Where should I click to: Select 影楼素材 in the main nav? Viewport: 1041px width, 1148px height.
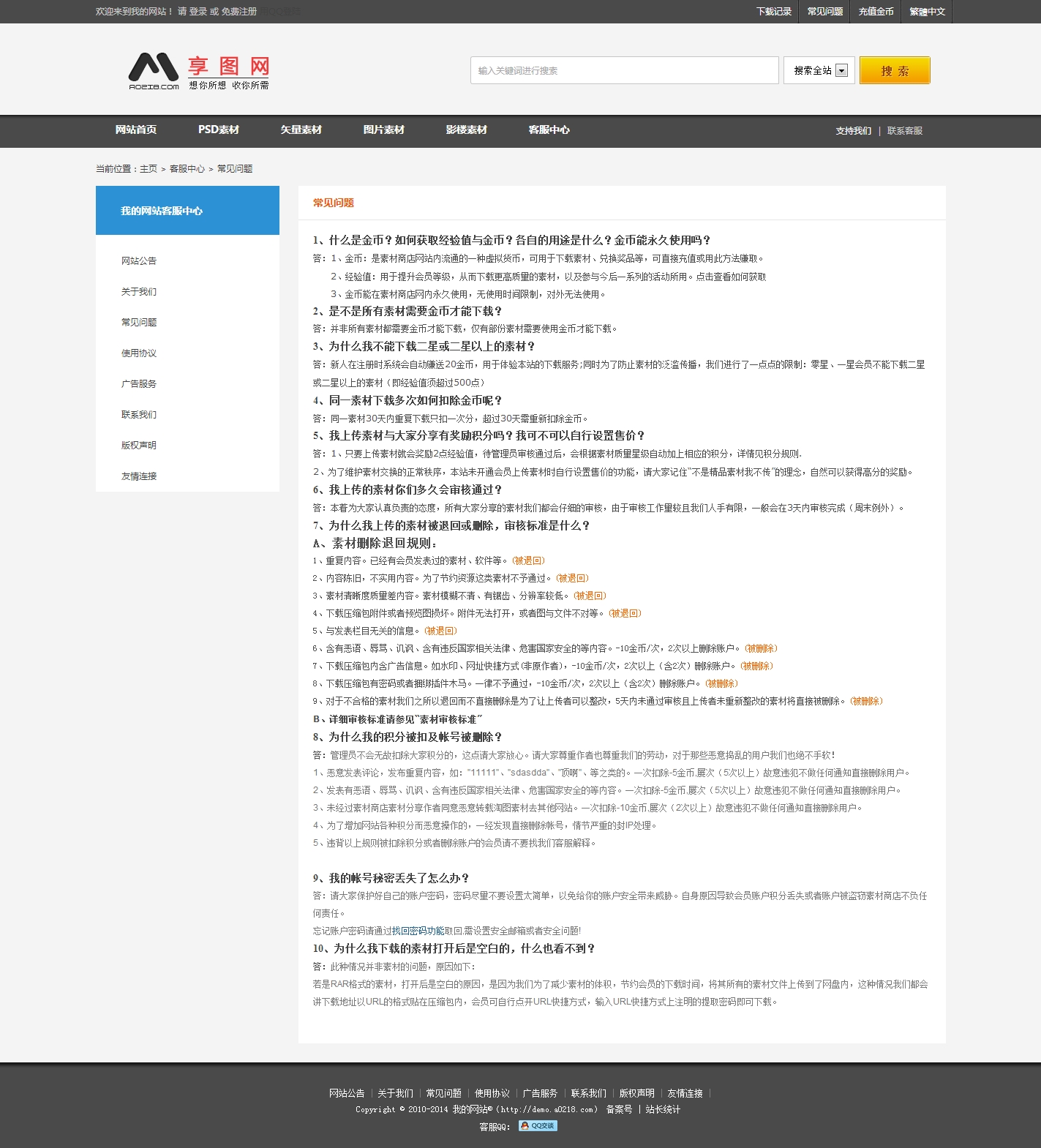pyautogui.click(x=466, y=130)
